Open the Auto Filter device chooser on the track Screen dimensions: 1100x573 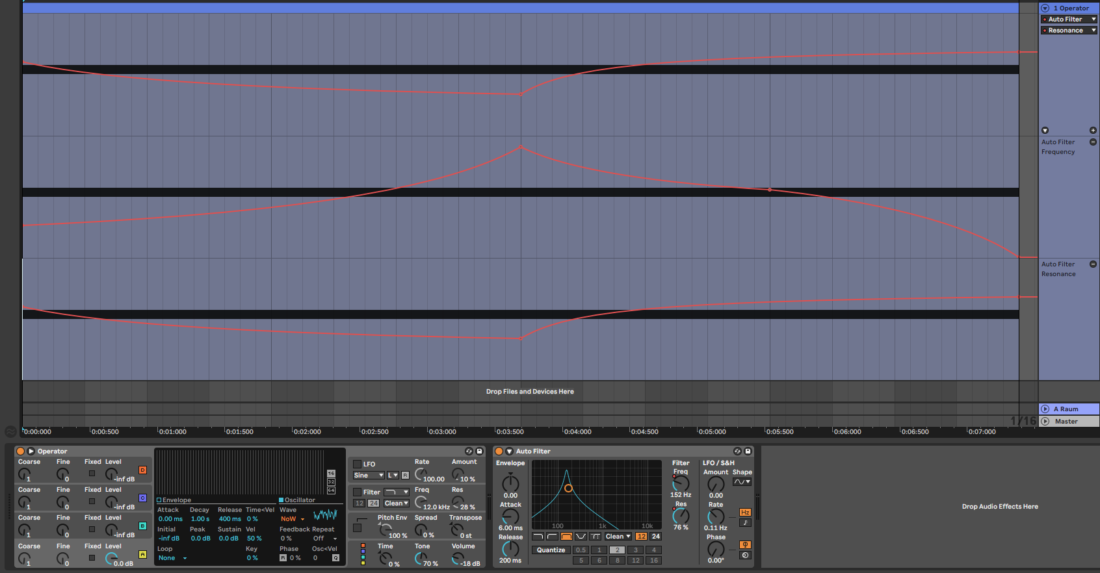1069,19
